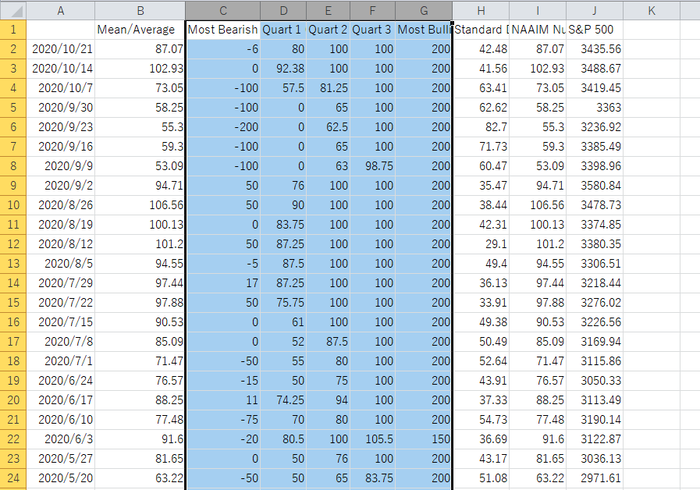Select row 1 header
The image size is (700, 490).
coord(13,29)
